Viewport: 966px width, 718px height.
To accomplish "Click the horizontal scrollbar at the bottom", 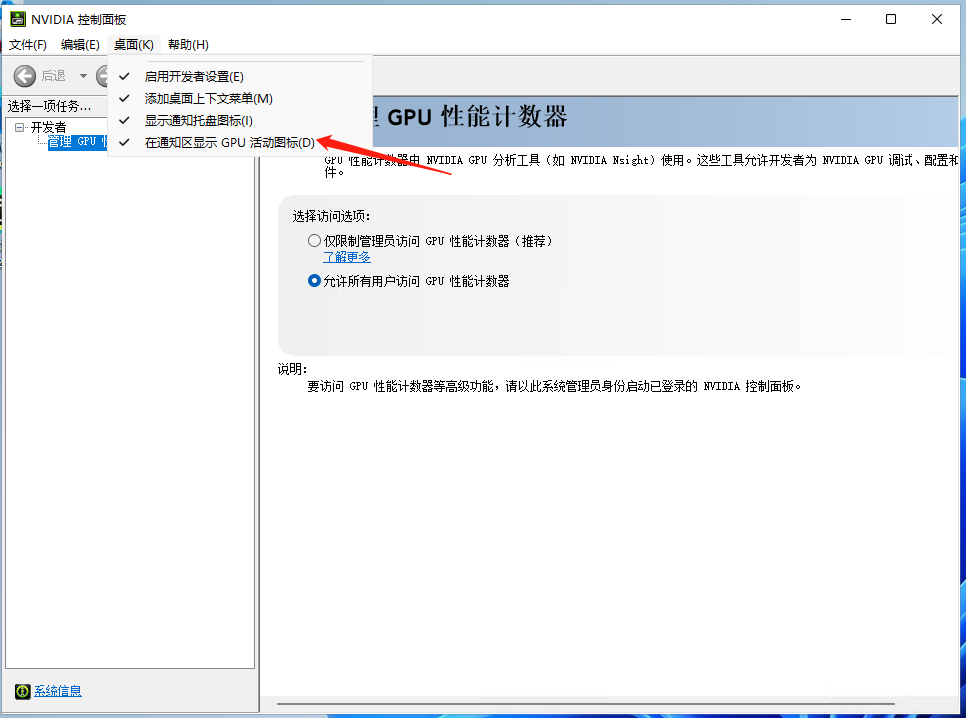I will pyautogui.click(x=585, y=703).
